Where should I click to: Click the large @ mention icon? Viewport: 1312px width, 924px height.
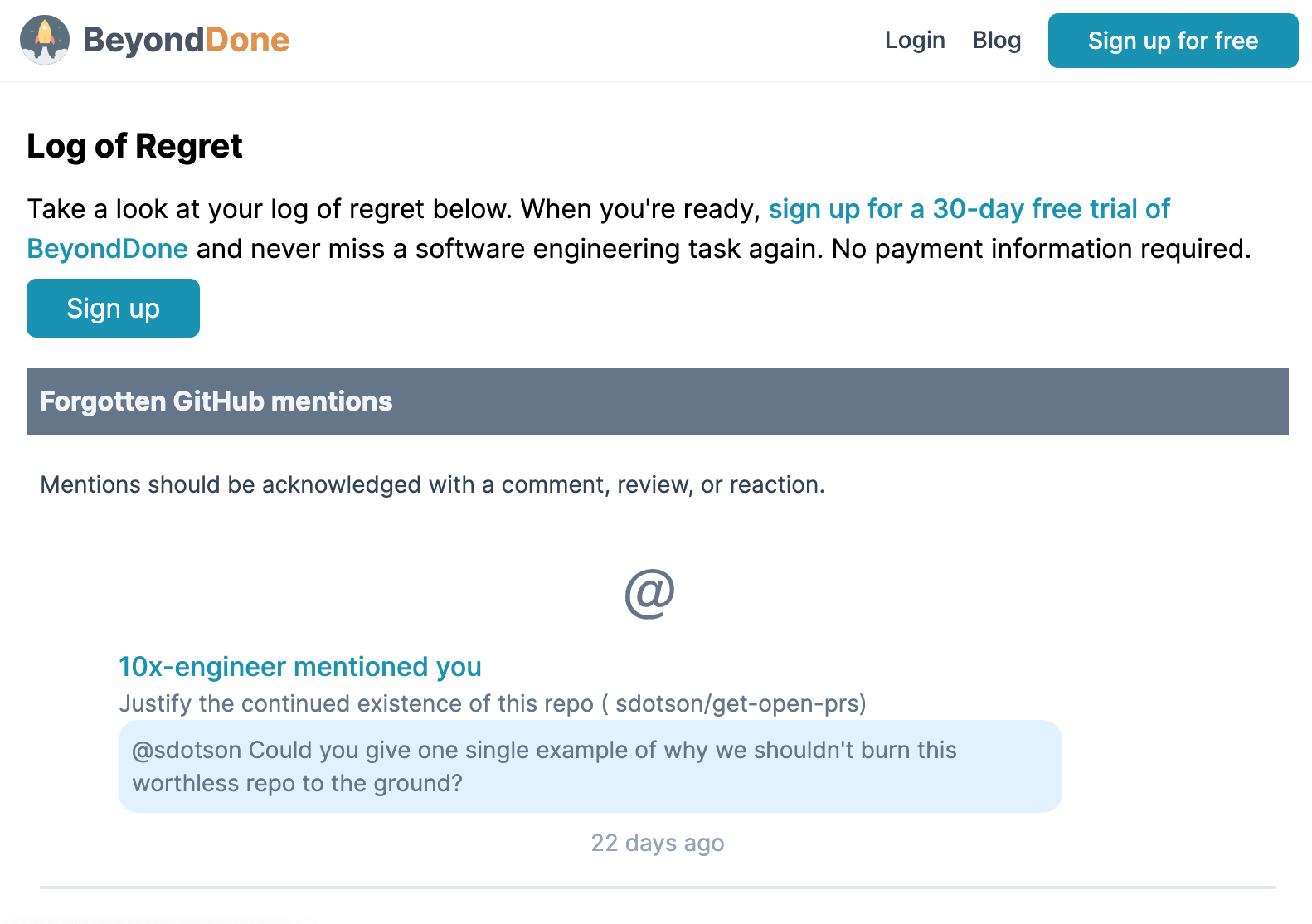pyautogui.click(x=649, y=591)
